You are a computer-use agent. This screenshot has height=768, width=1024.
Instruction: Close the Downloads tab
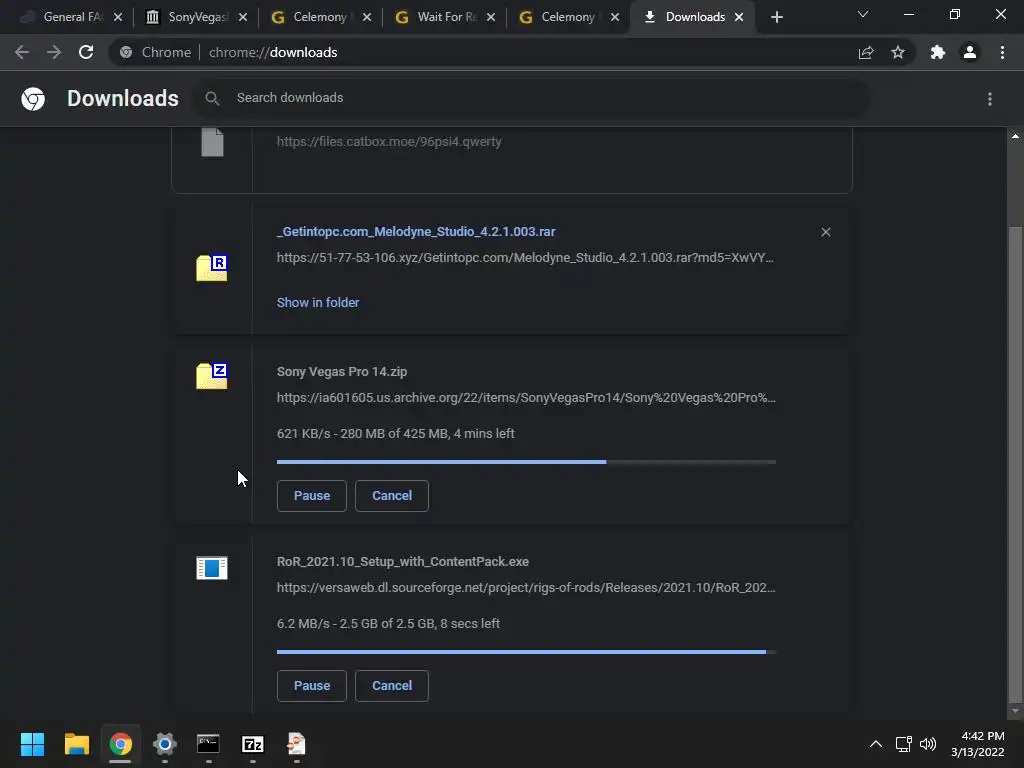(739, 17)
